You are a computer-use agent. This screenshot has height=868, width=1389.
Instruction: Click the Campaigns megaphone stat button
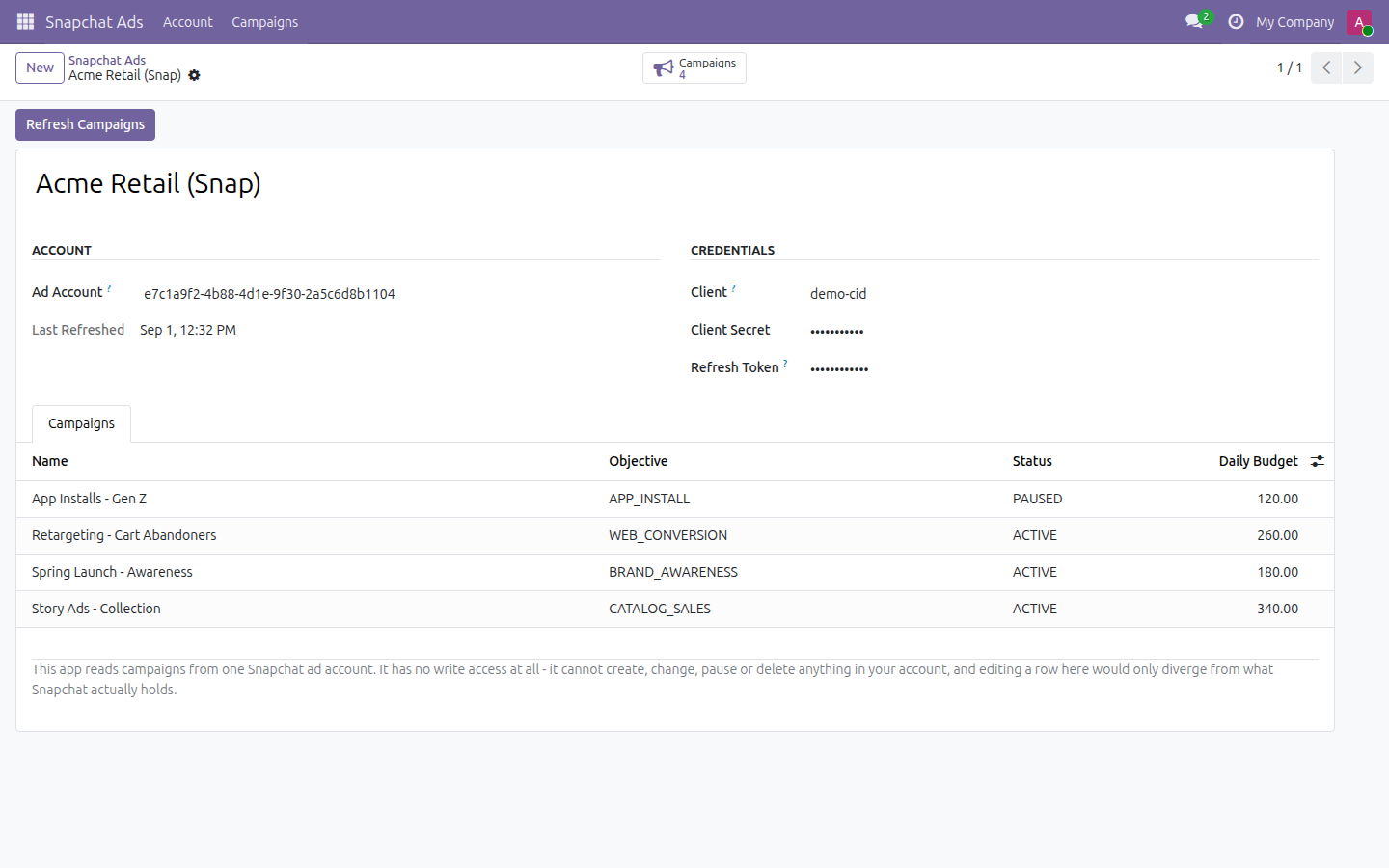694,68
